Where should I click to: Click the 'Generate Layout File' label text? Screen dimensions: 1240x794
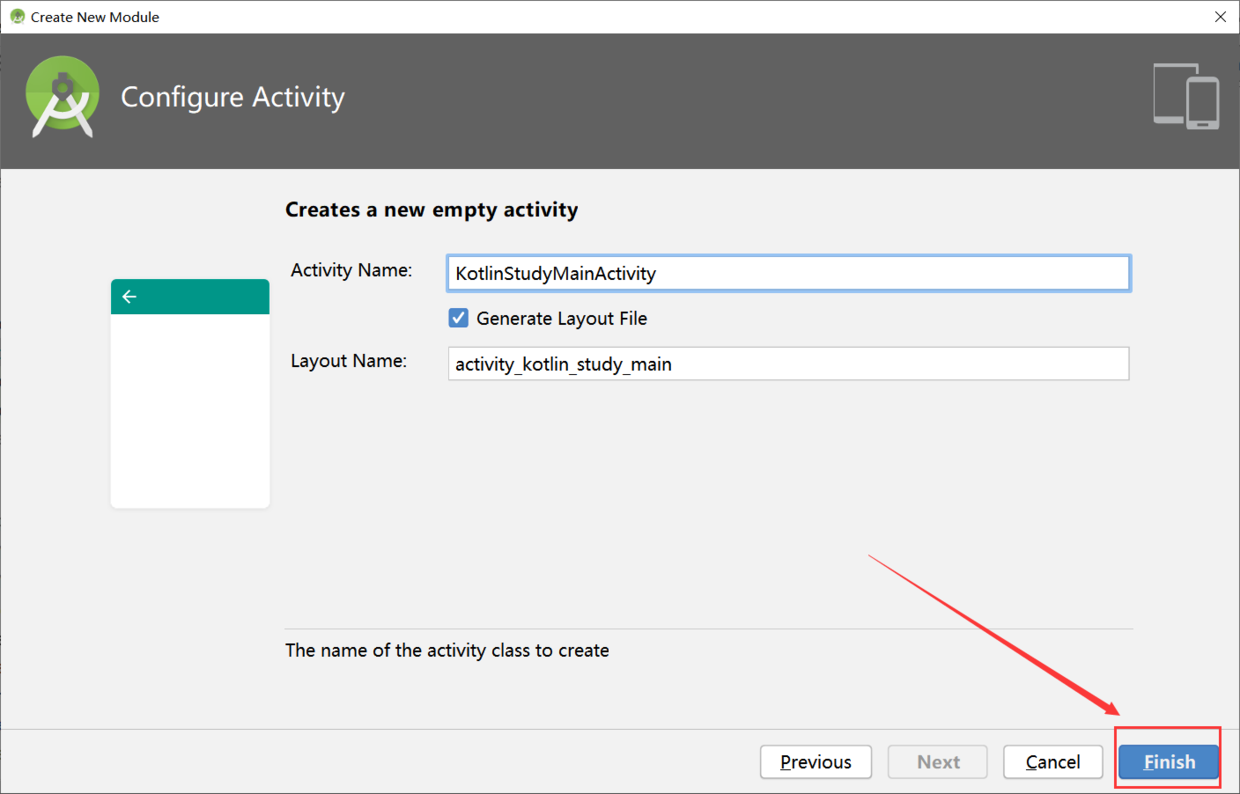[x=562, y=318]
